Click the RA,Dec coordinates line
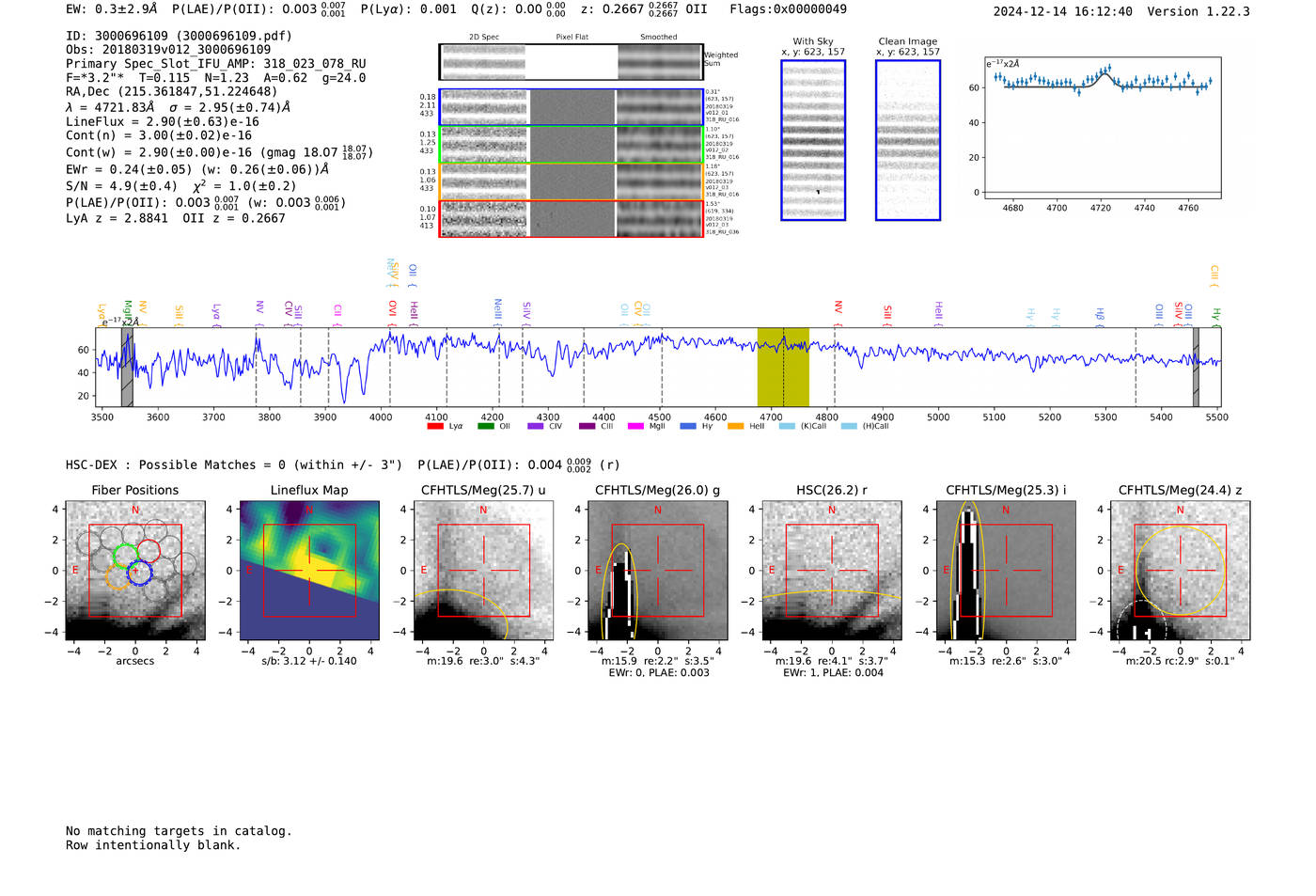The height and width of the screenshot is (896, 1316). [x=172, y=92]
